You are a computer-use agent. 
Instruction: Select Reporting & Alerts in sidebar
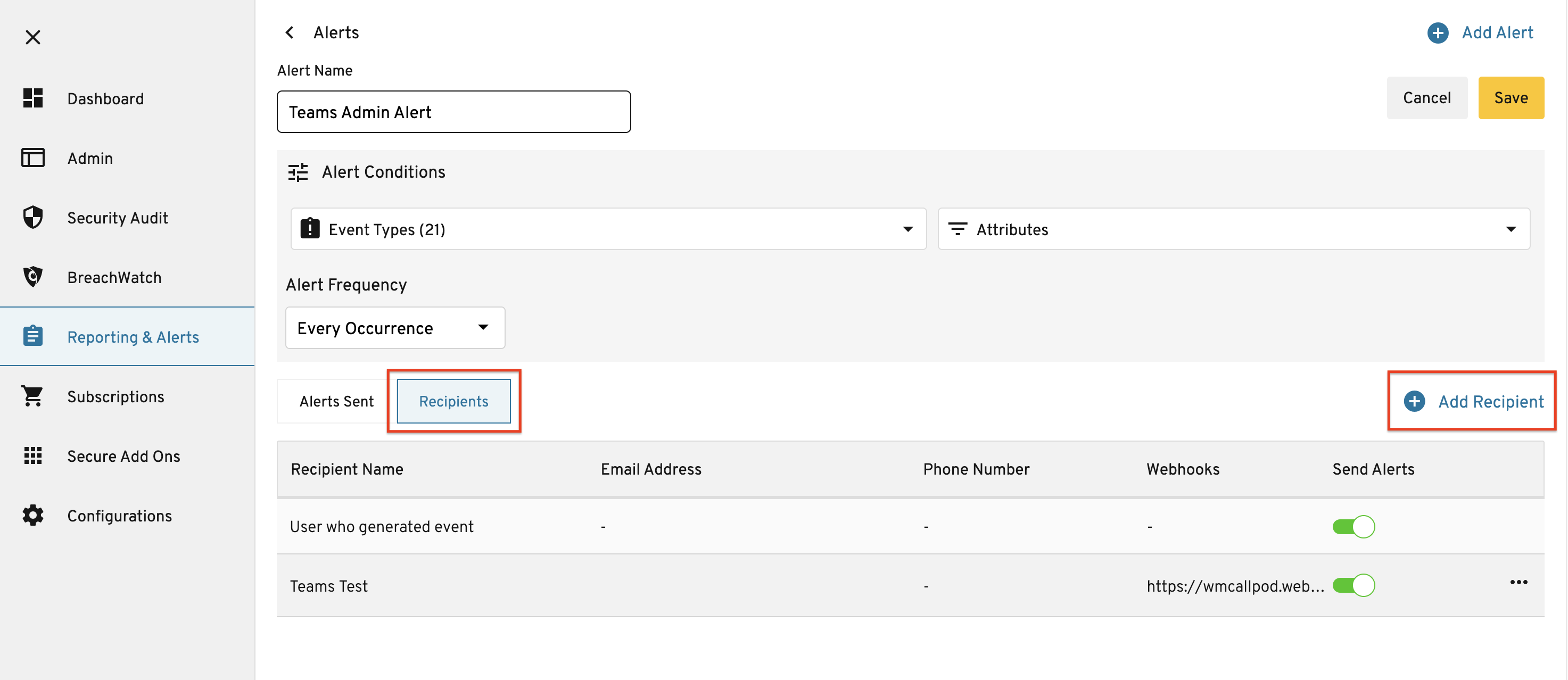127,337
